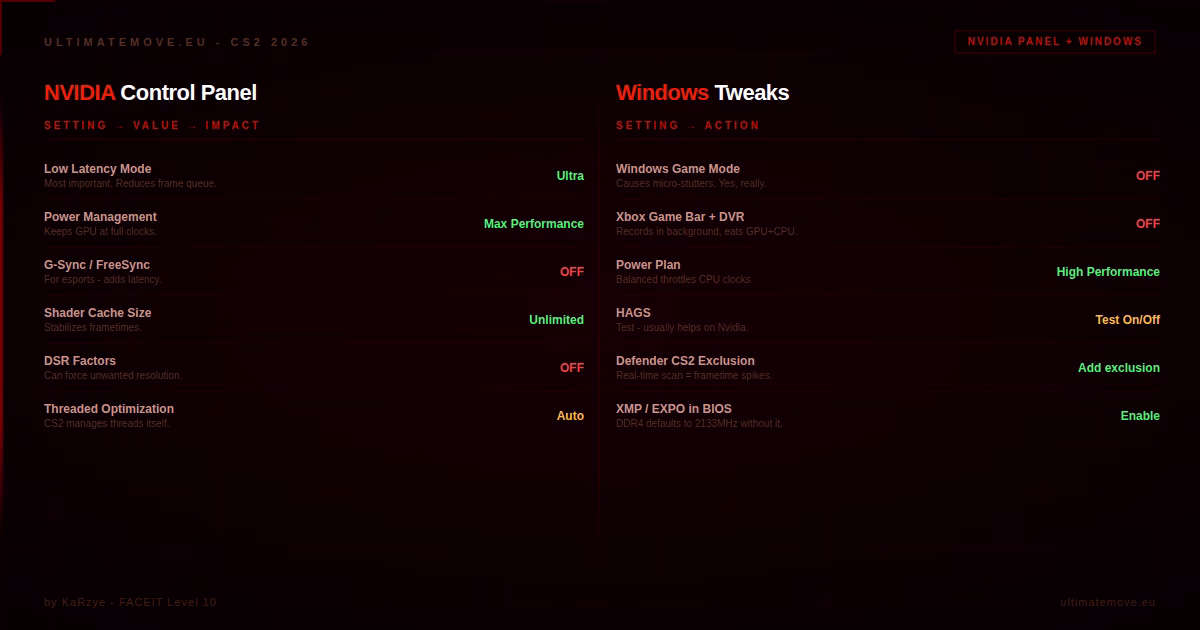Click 'Causes micro-stutters. Yes, really.' description
This screenshot has height=630, width=1200.
click(x=691, y=184)
